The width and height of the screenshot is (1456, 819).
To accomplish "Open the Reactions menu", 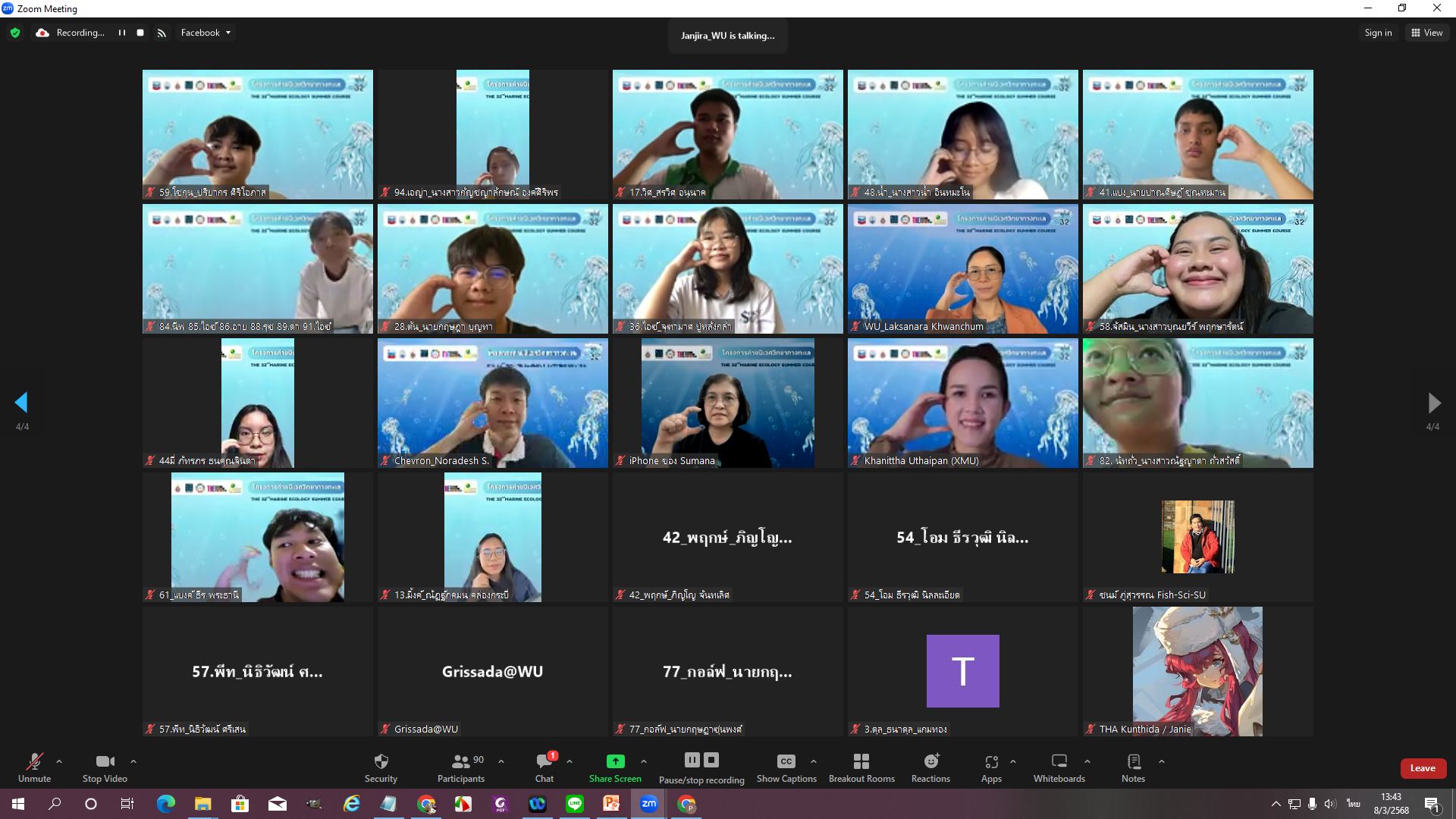I will click(930, 761).
